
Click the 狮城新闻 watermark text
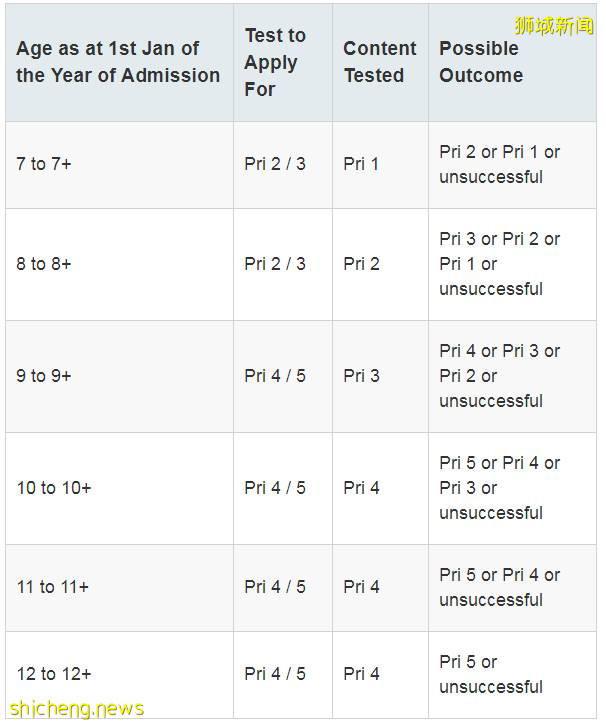click(x=553, y=26)
